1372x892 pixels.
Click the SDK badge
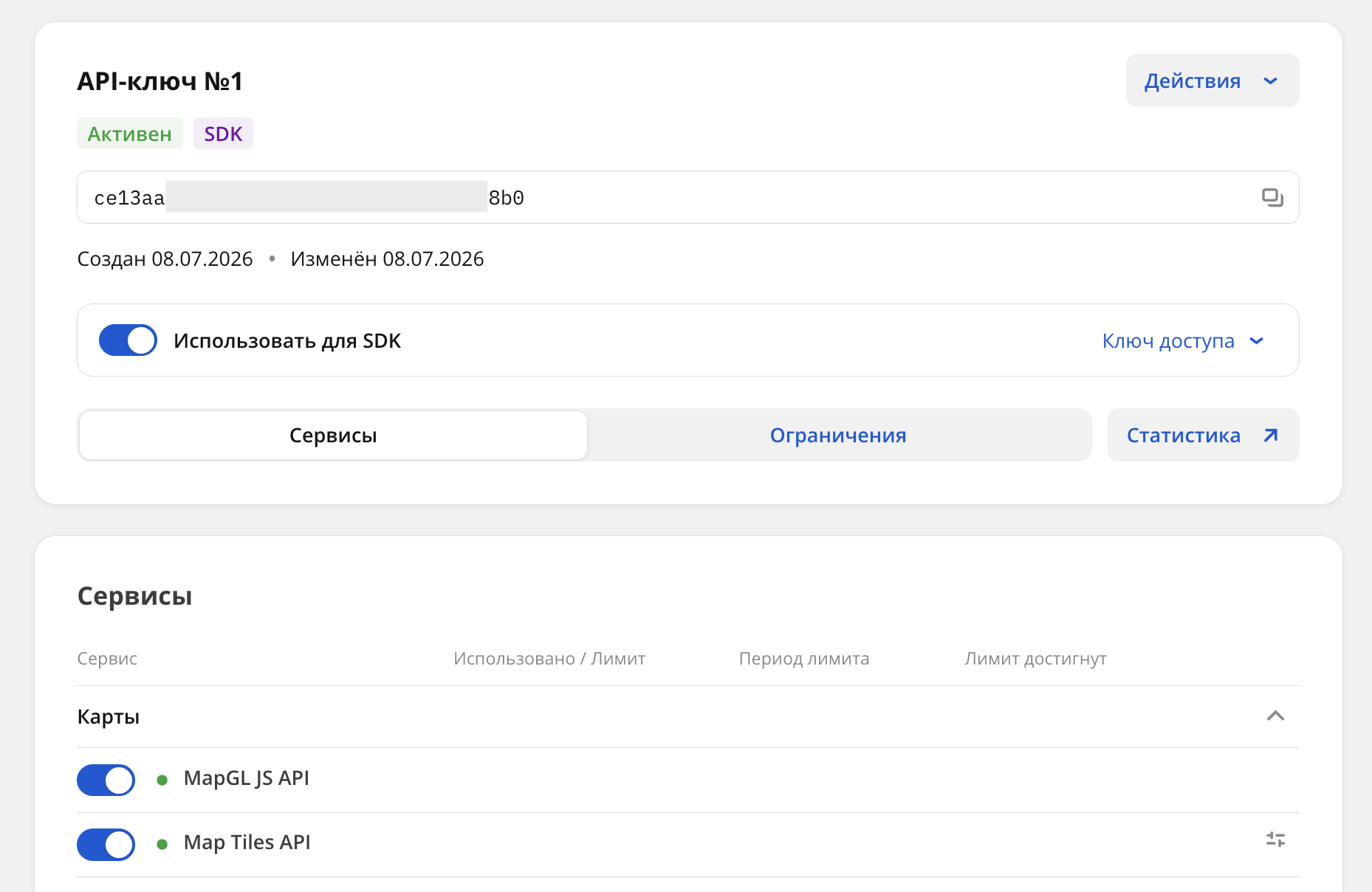click(223, 134)
